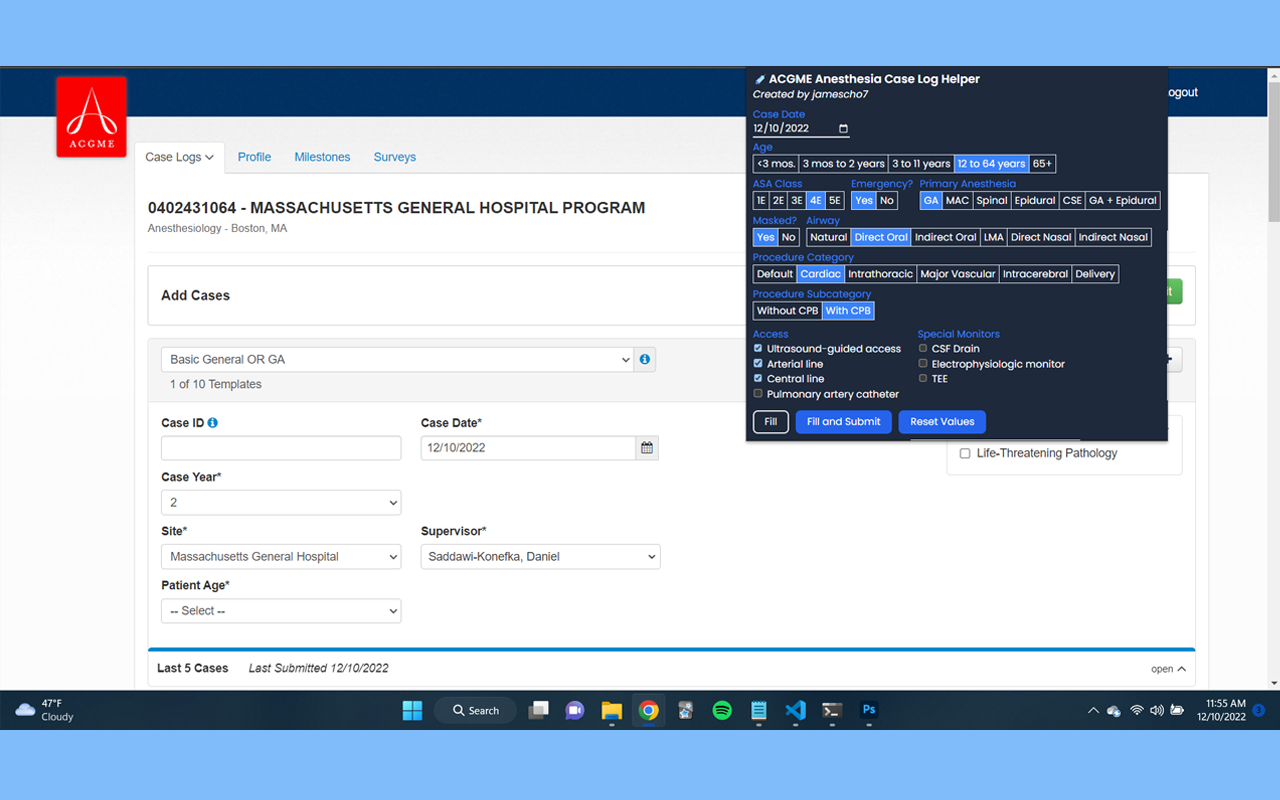1280x800 pixels.
Task: Click the ACGME logo icon
Action: pos(91,117)
